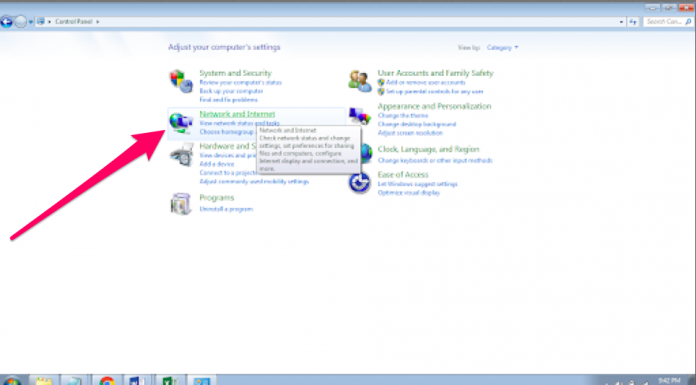Click the Programs category icon
Image resolution: width=696 pixels, height=385 pixels.
[x=181, y=204]
